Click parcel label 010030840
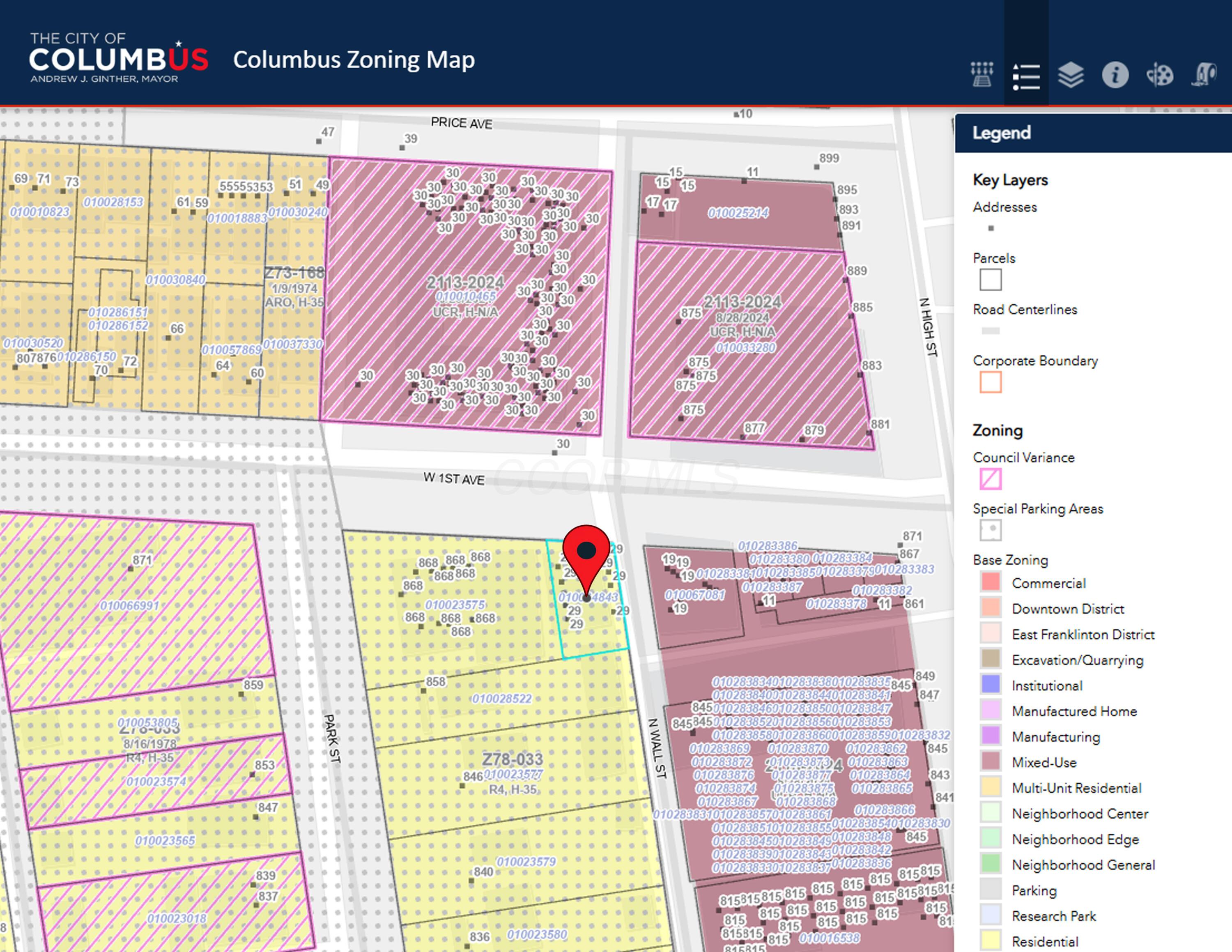The image size is (1232, 952). (175, 280)
